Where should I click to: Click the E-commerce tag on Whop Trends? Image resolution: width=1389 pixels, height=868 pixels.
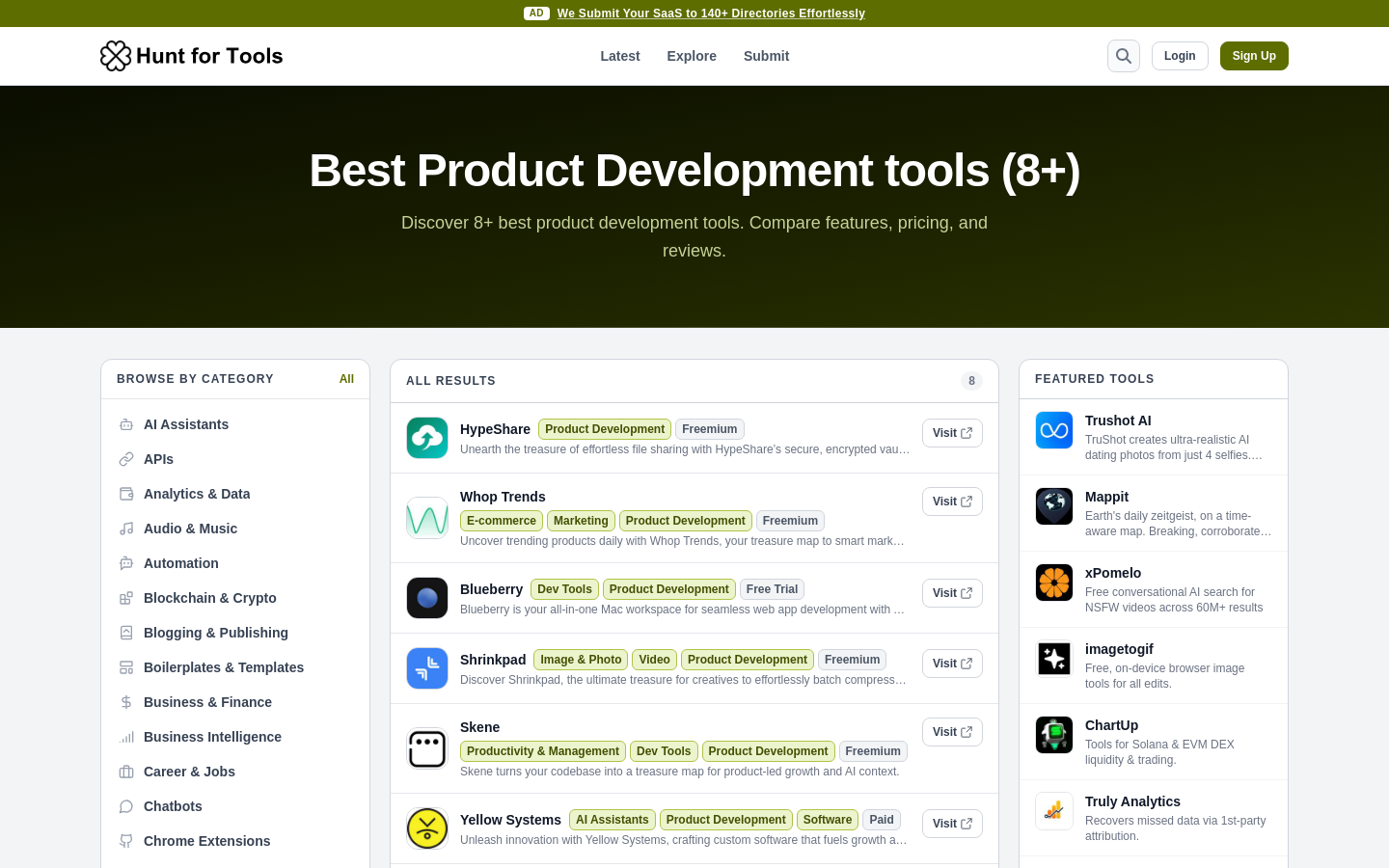[502, 521]
